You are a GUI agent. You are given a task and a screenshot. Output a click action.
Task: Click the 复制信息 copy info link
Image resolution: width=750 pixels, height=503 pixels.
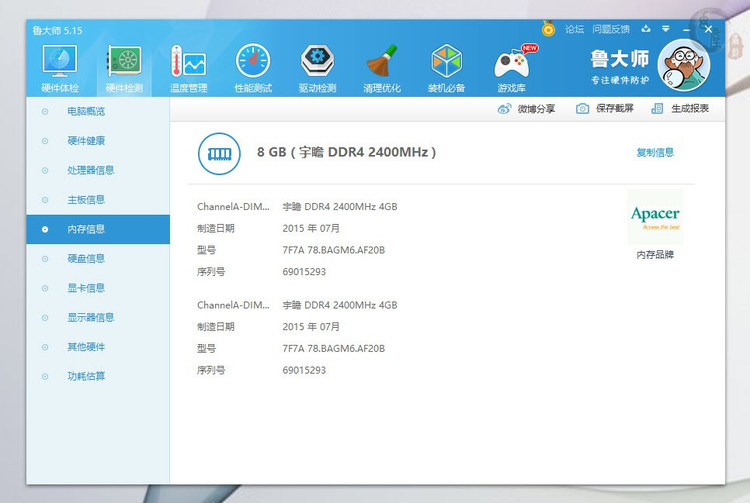pyautogui.click(x=655, y=153)
